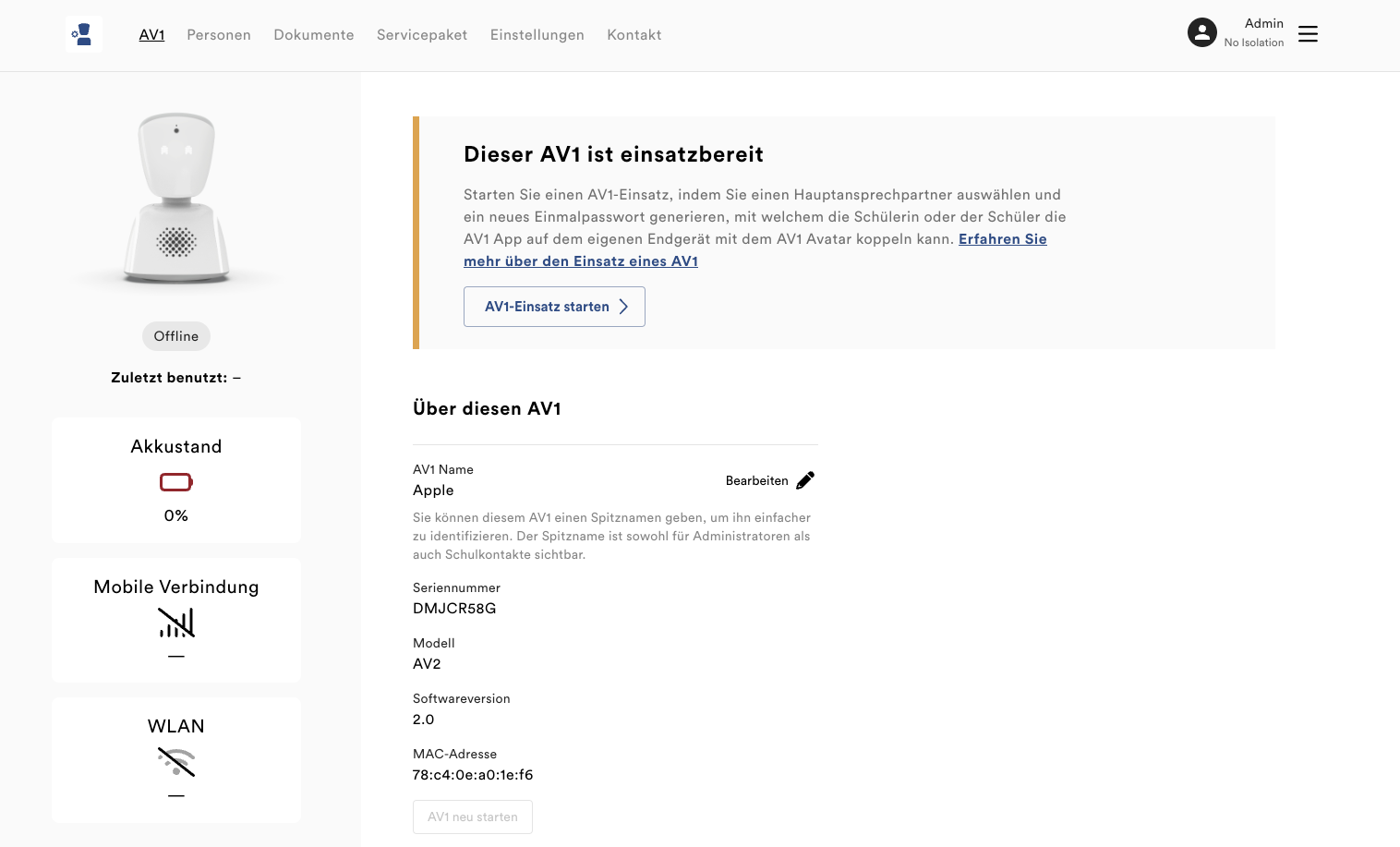Click the 0% battery percentage text
This screenshot has height=847, width=1400.
pyautogui.click(x=176, y=515)
